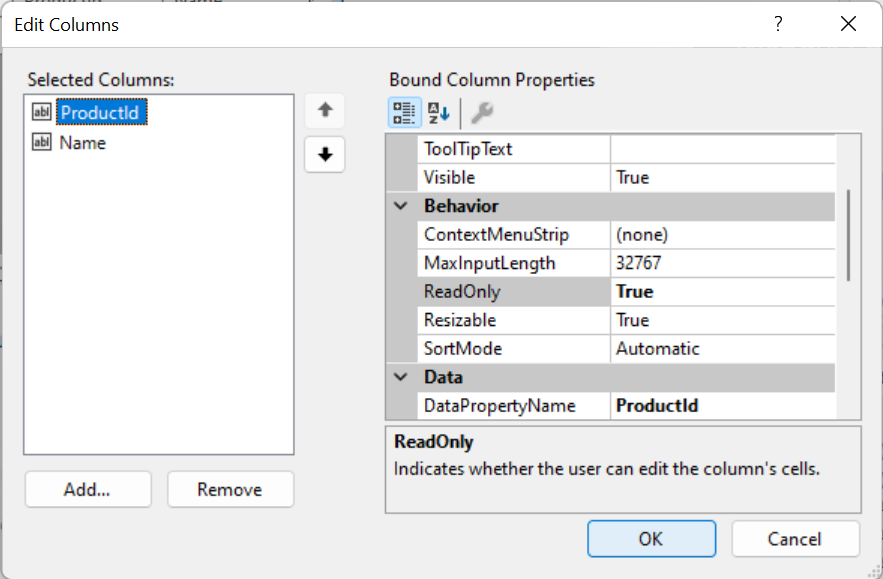883x579 pixels.
Task: Confirm changes with the OK button
Action: [651, 538]
